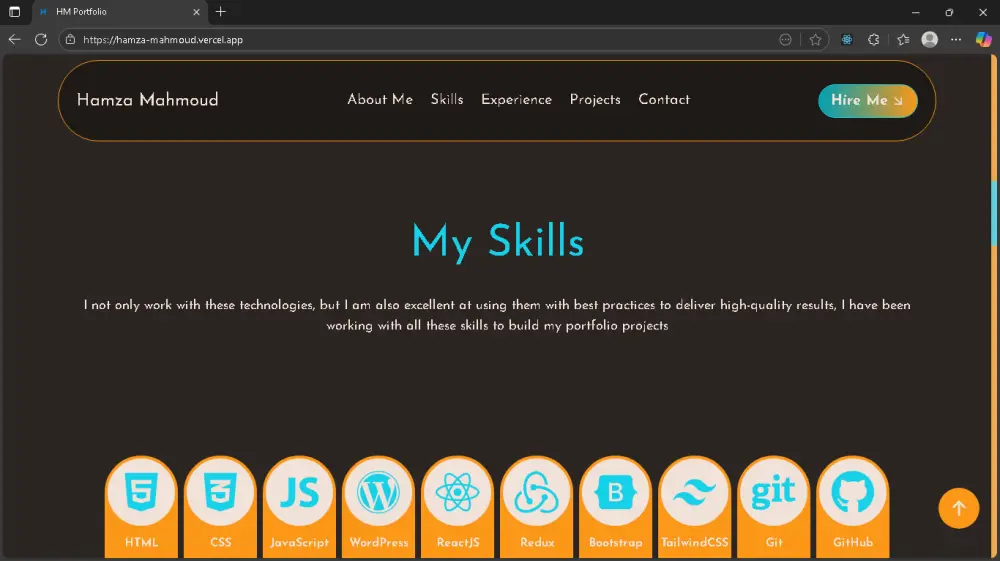The width and height of the screenshot is (1000, 561).
Task: Open the browser profile avatar
Action: 930,40
